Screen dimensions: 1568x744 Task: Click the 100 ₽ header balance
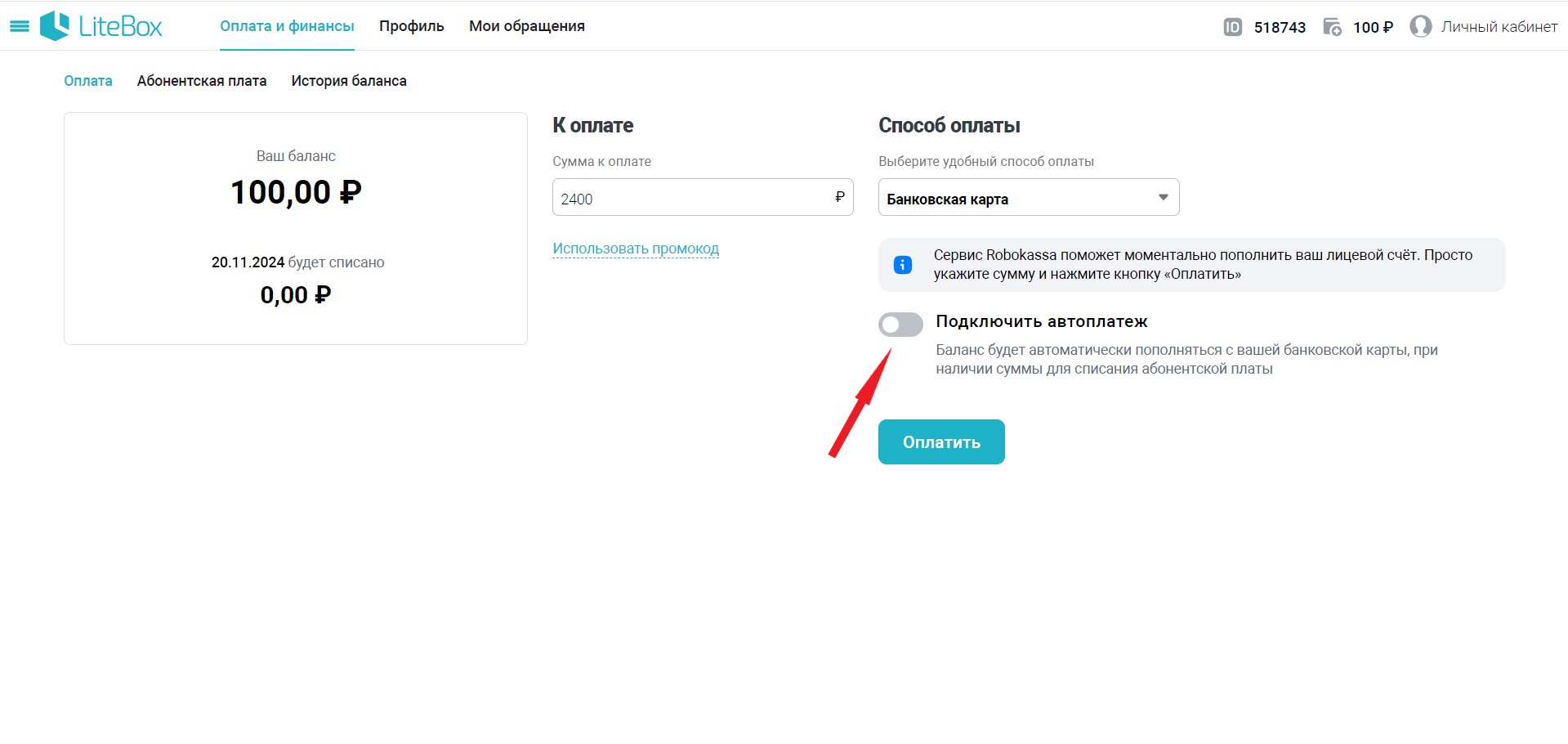click(1373, 27)
